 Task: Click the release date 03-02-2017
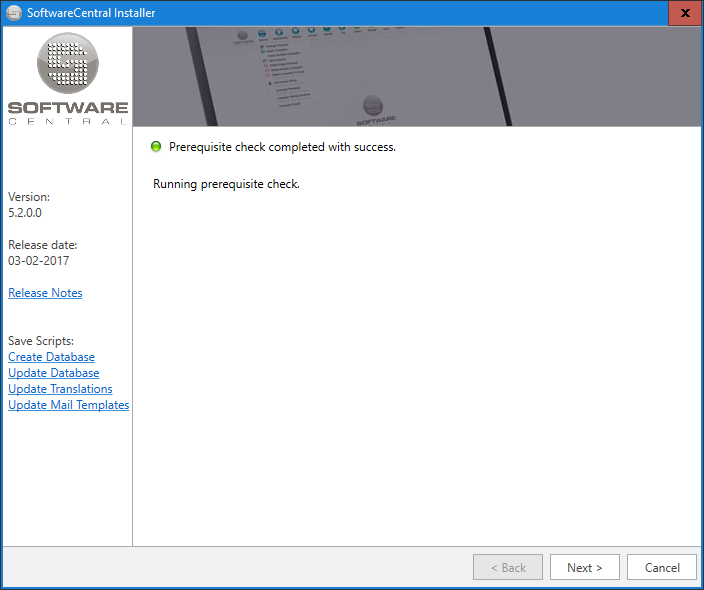38,261
